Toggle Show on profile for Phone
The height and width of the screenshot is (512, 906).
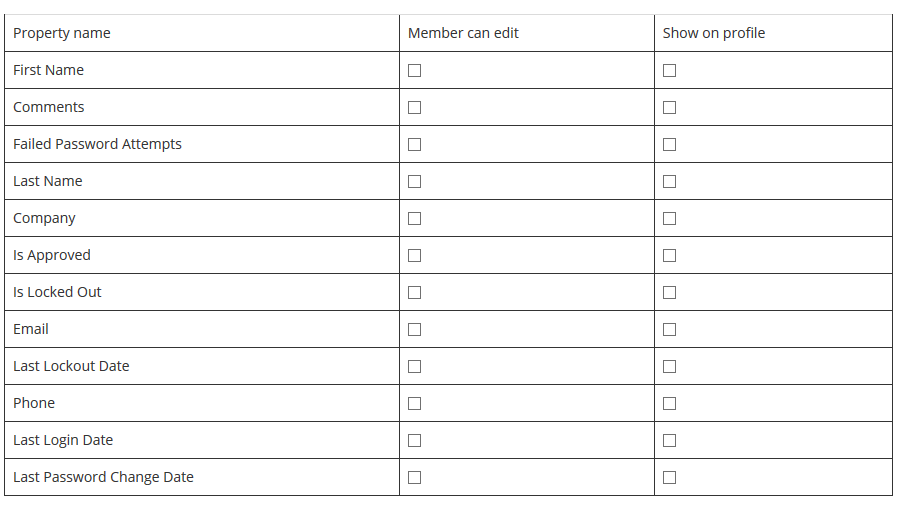[x=669, y=403]
